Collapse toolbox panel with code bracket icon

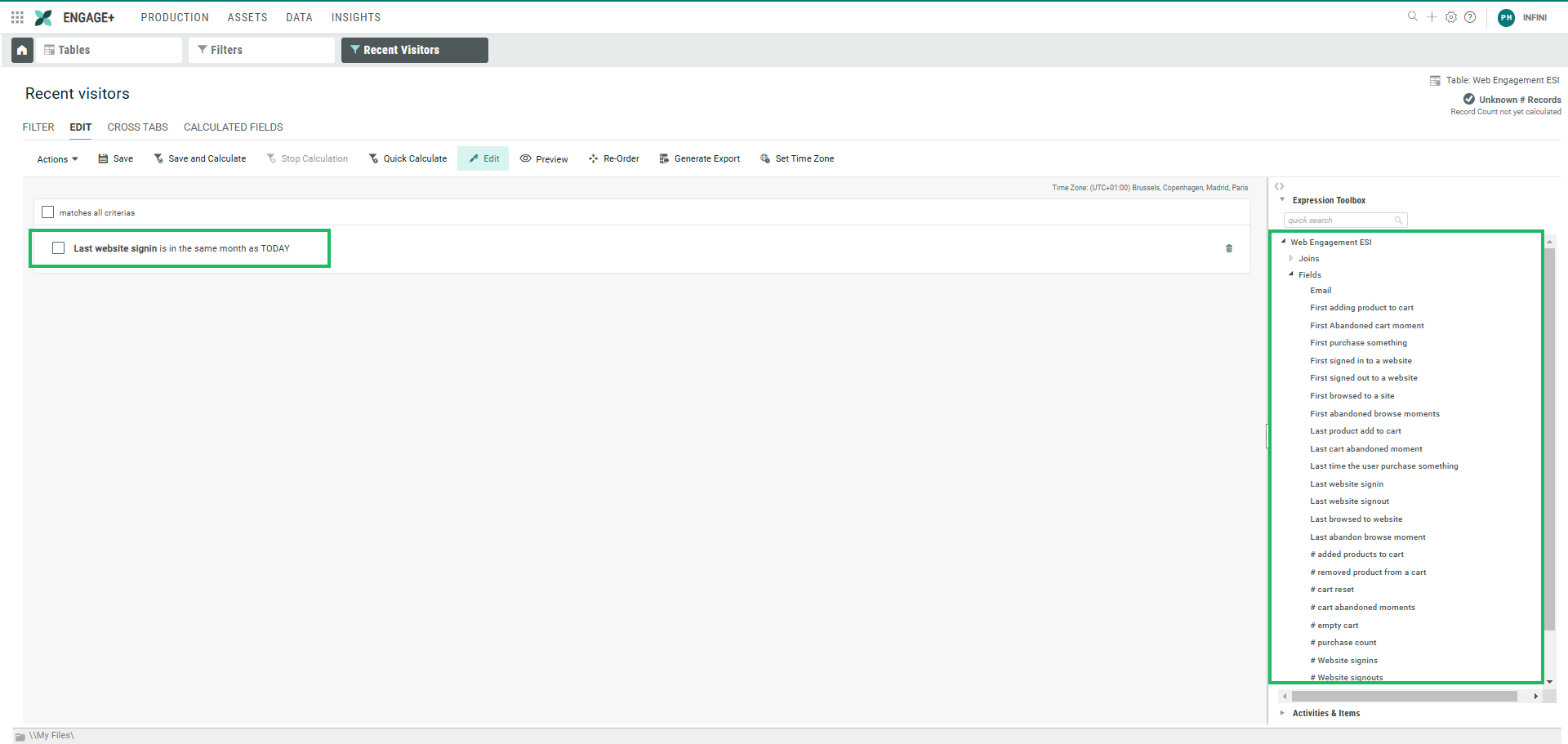tap(1280, 187)
